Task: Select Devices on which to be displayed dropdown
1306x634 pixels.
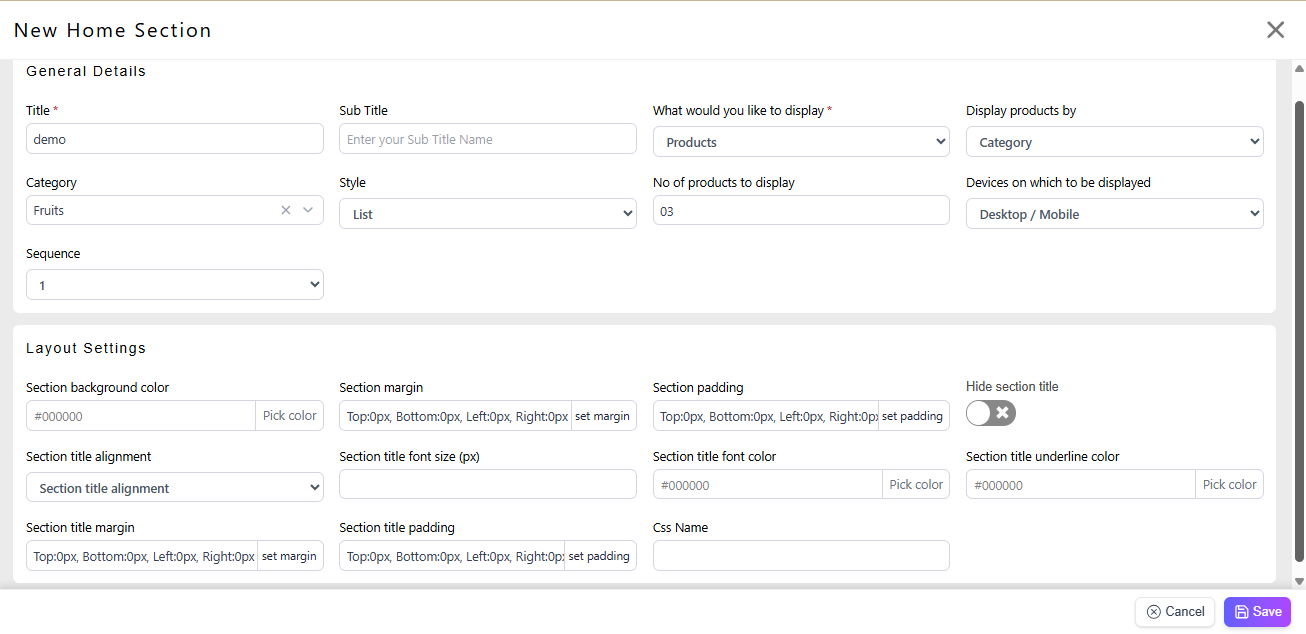Action: 1114,214
